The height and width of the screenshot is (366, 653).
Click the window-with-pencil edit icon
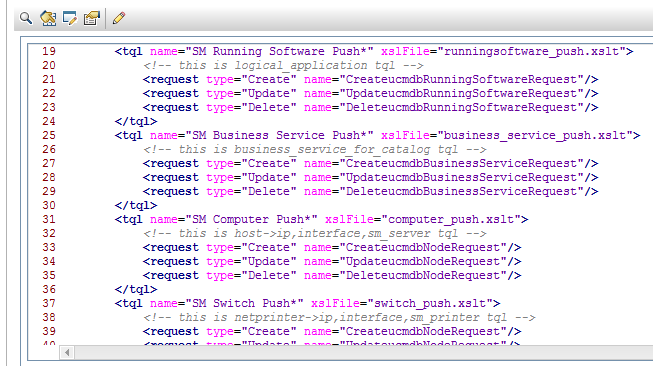[70, 18]
